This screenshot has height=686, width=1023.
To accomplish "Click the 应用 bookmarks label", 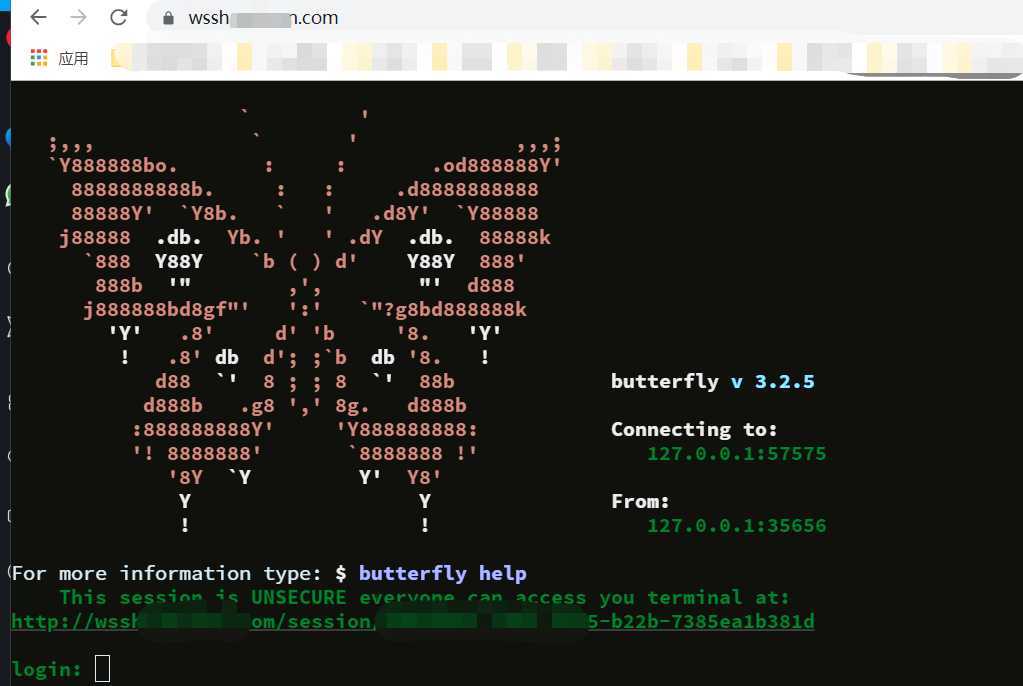I will [73, 58].
